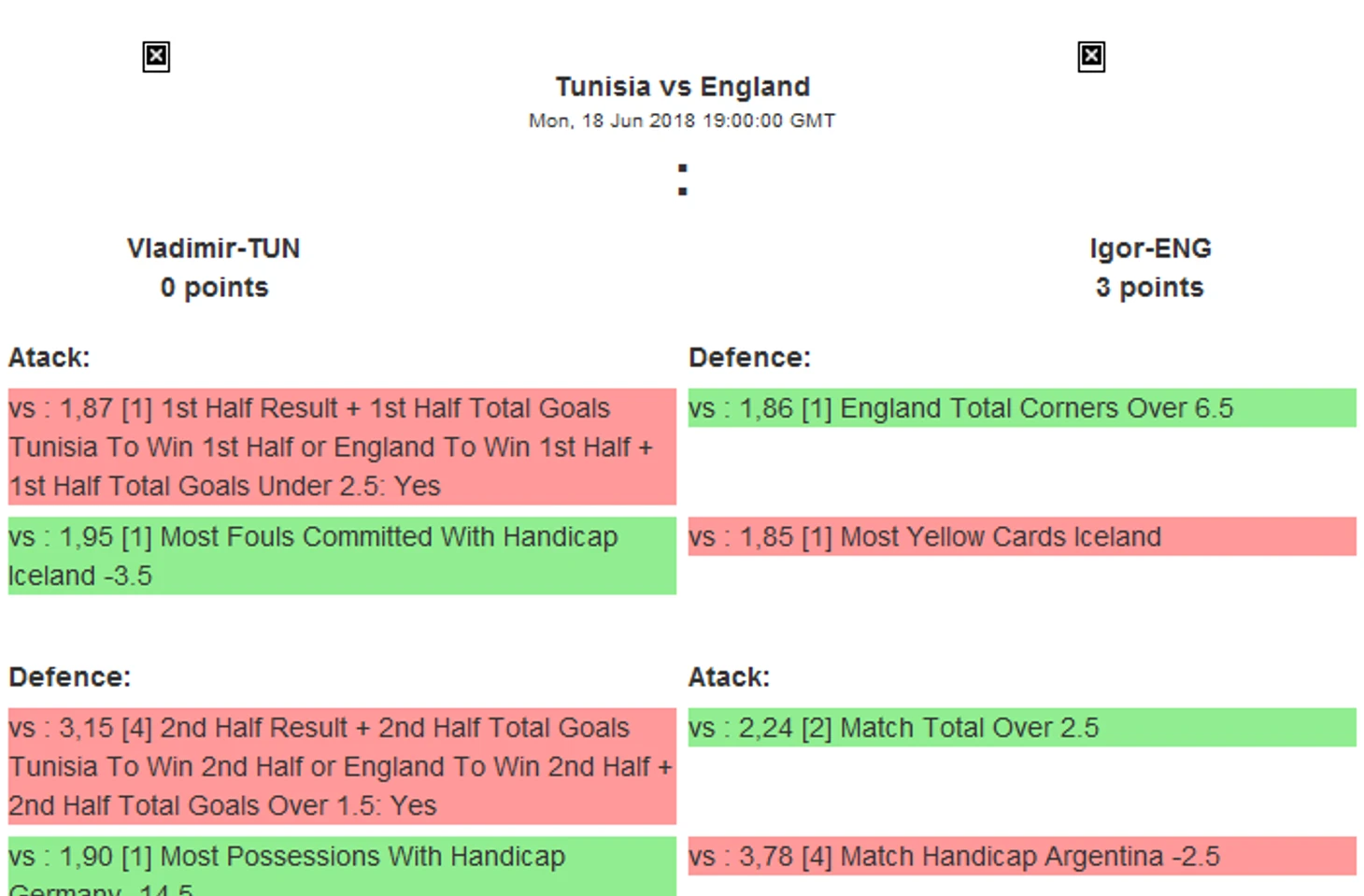Screen dimensions: 1364x896
Task: Click the 3 points label
Action: click(1150, 288)
